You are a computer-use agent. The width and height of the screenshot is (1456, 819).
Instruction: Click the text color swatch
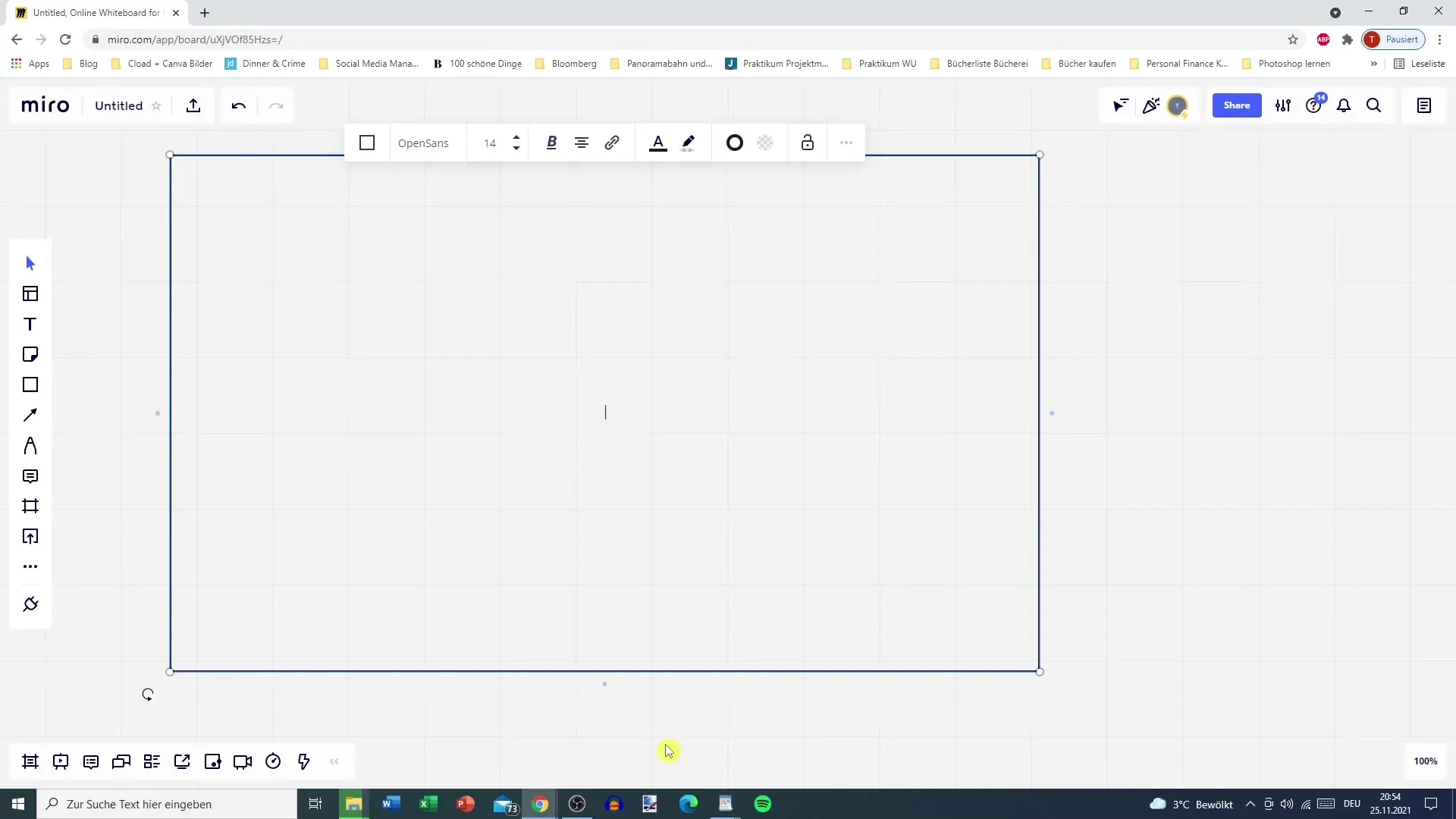658,143
